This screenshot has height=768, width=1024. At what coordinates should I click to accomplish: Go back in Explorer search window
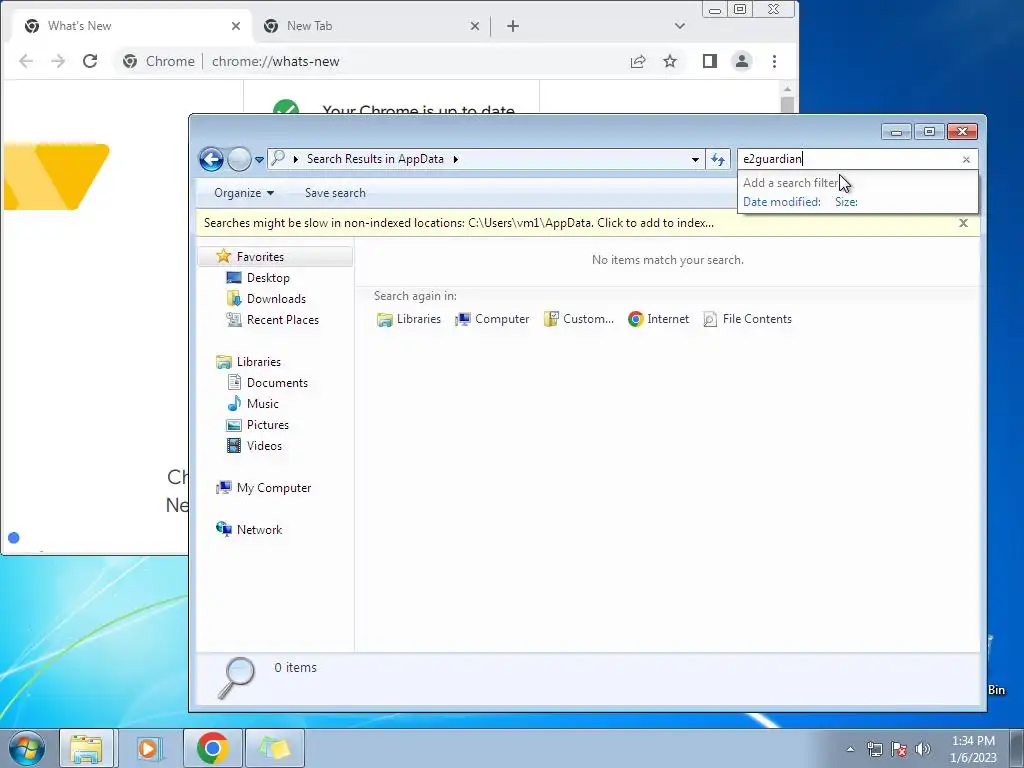[212, 159]
